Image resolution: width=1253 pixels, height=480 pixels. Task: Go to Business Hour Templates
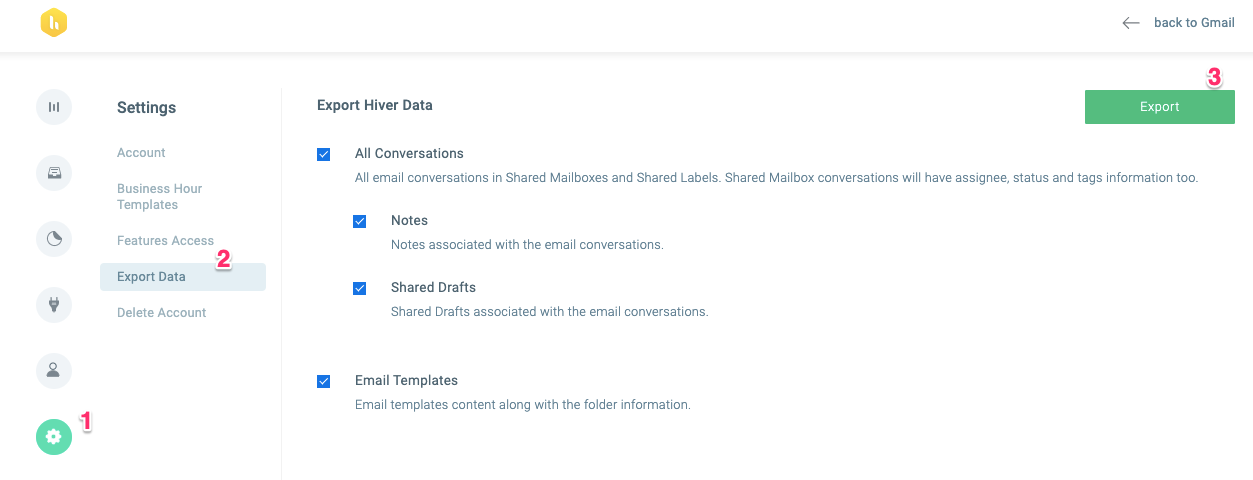tap(160, 197)
